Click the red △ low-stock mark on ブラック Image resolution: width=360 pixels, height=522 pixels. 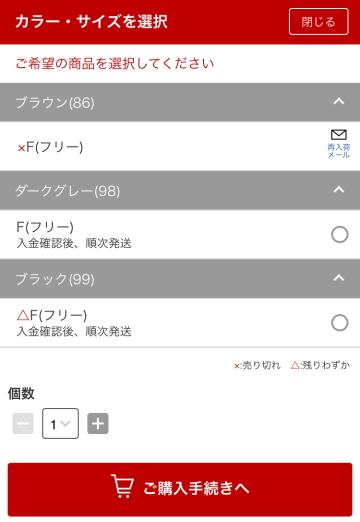(x=23, y=315)
